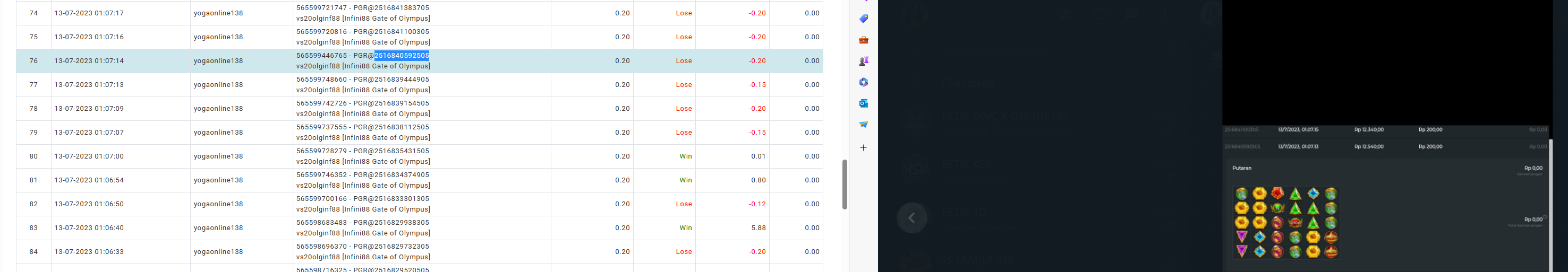Click row number 80 cell
The width and height of the screenshot is (1568, 272).
coord(33,156)
